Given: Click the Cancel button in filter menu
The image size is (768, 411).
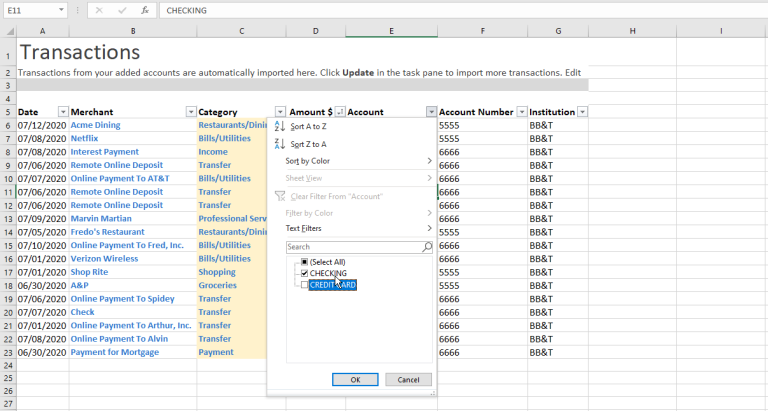Looking at the screenshot, I should [408, 380].
